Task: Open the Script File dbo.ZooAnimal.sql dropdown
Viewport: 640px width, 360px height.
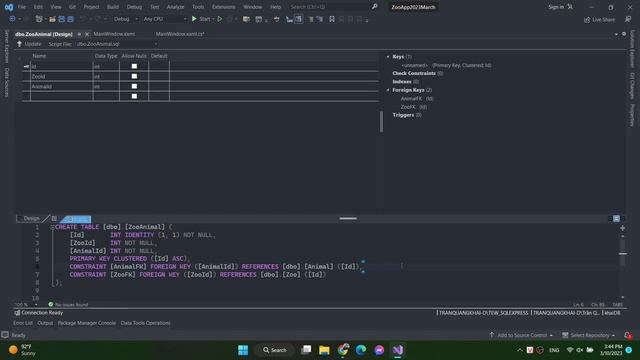Action: (x=116, y=44)
